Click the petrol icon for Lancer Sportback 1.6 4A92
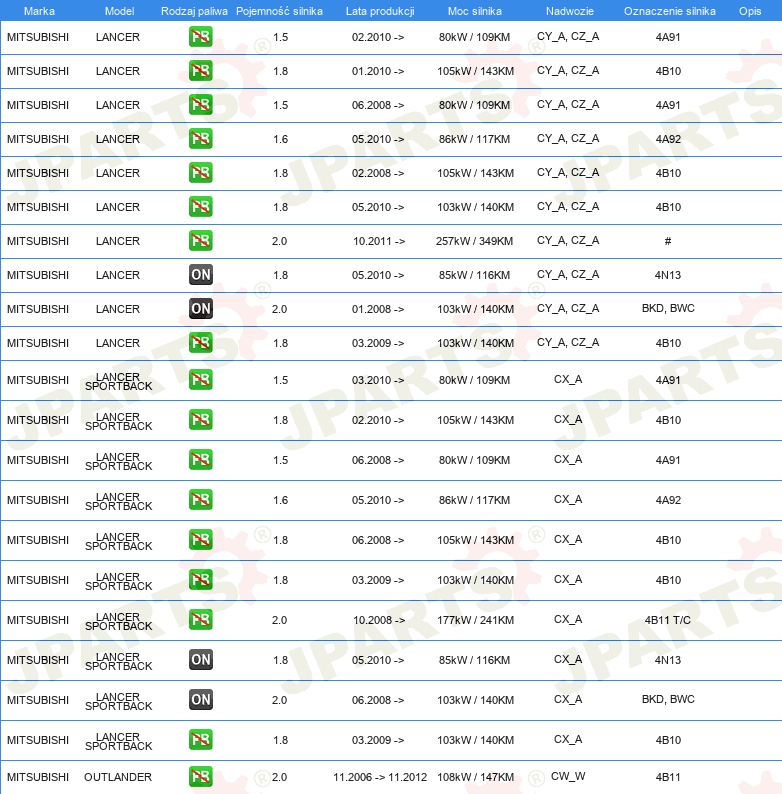The width and height of the screenshot is (782, 794). [x=200, y=500]
